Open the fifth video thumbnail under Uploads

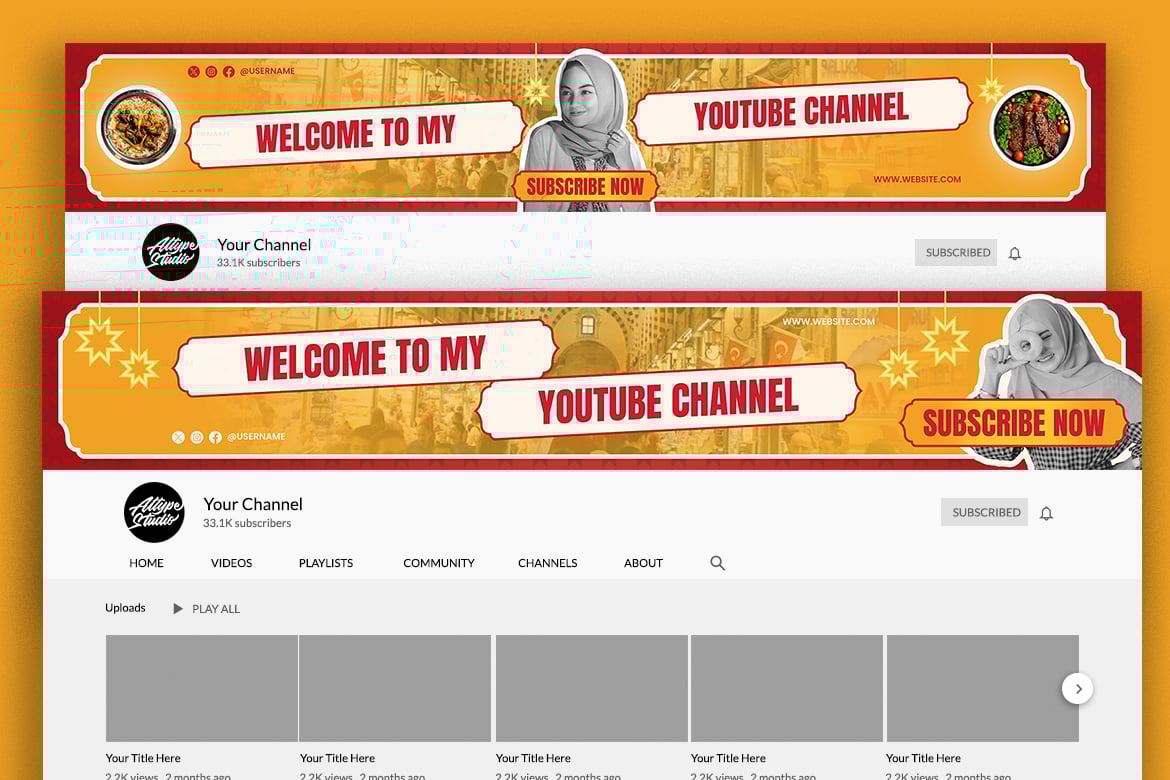pyautogui.click(x=983, y=688)
